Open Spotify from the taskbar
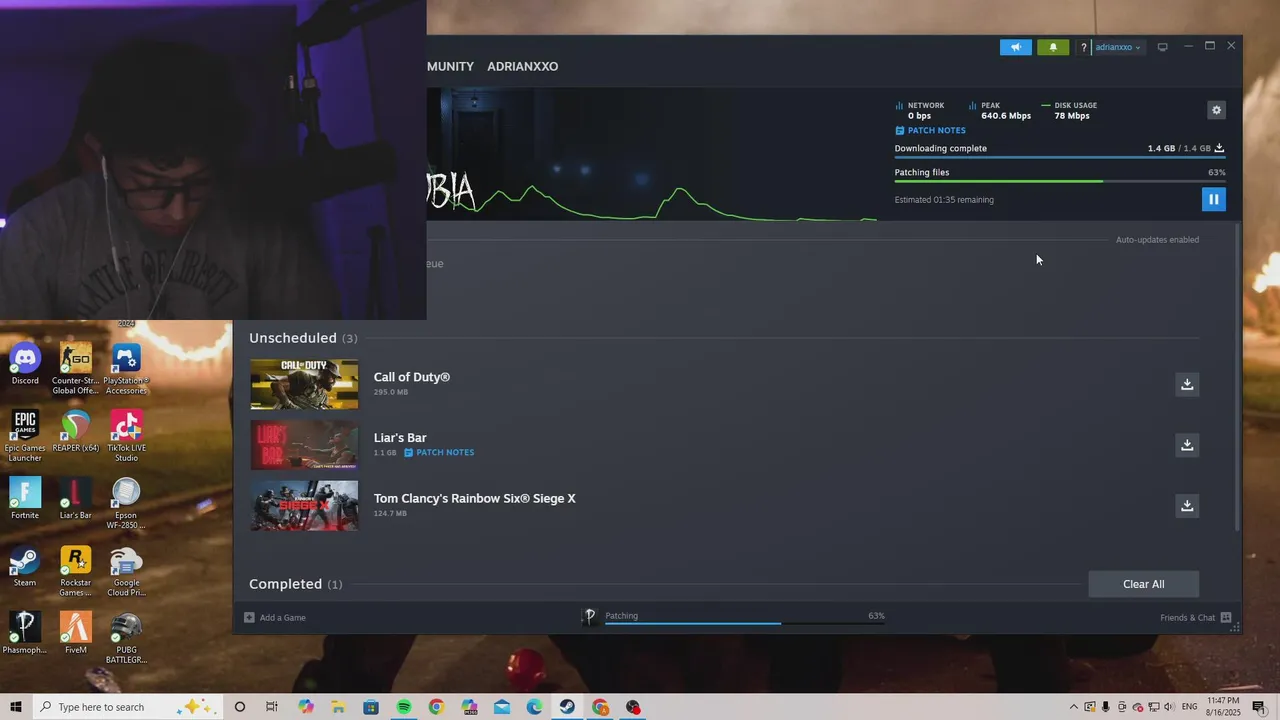The image size is (1280, 720). pyautogui.click(x=404, y=707)
